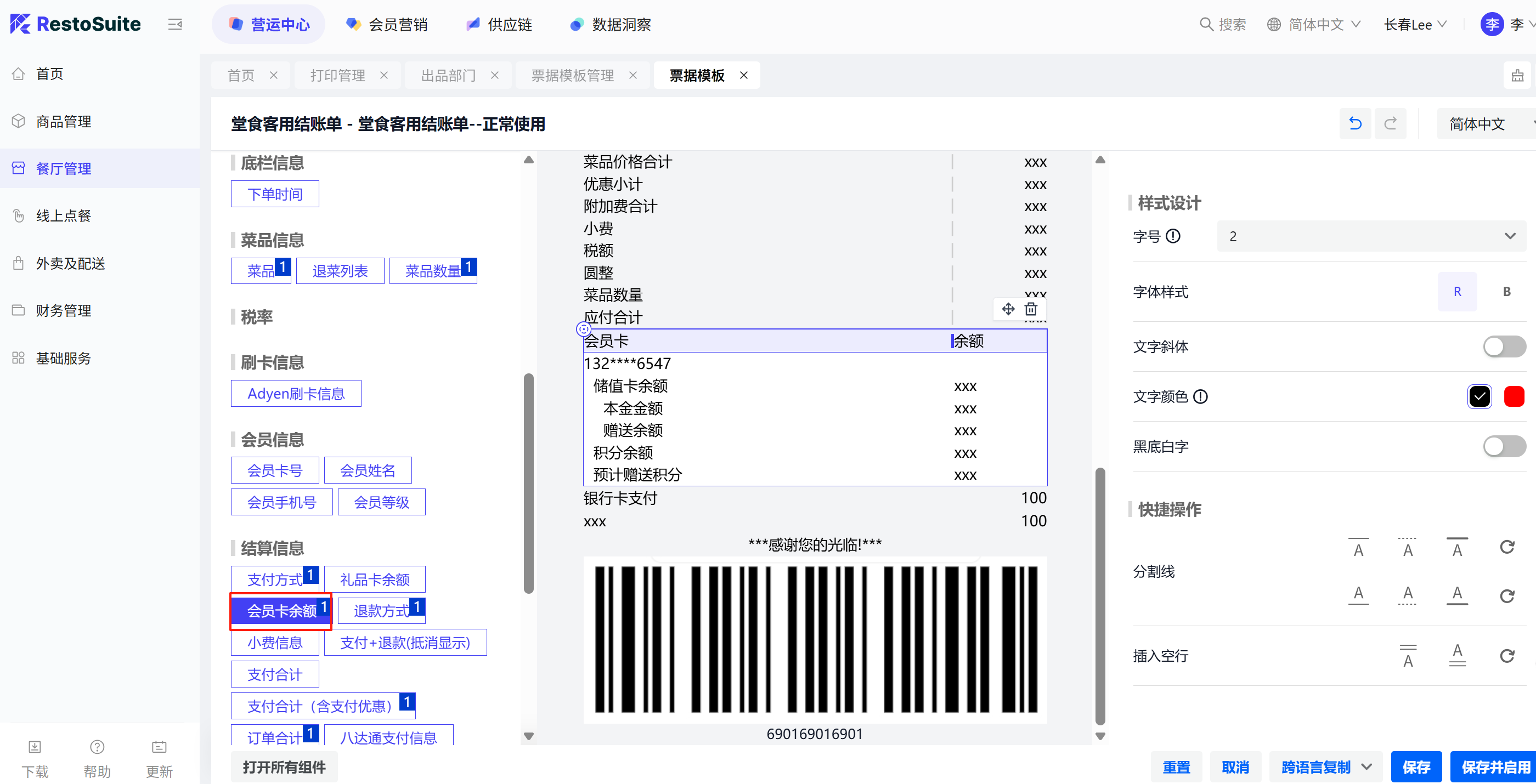Open the 字号 font size dropdown
Screen dimensions: 1536x784
(x=1371, y=236)
